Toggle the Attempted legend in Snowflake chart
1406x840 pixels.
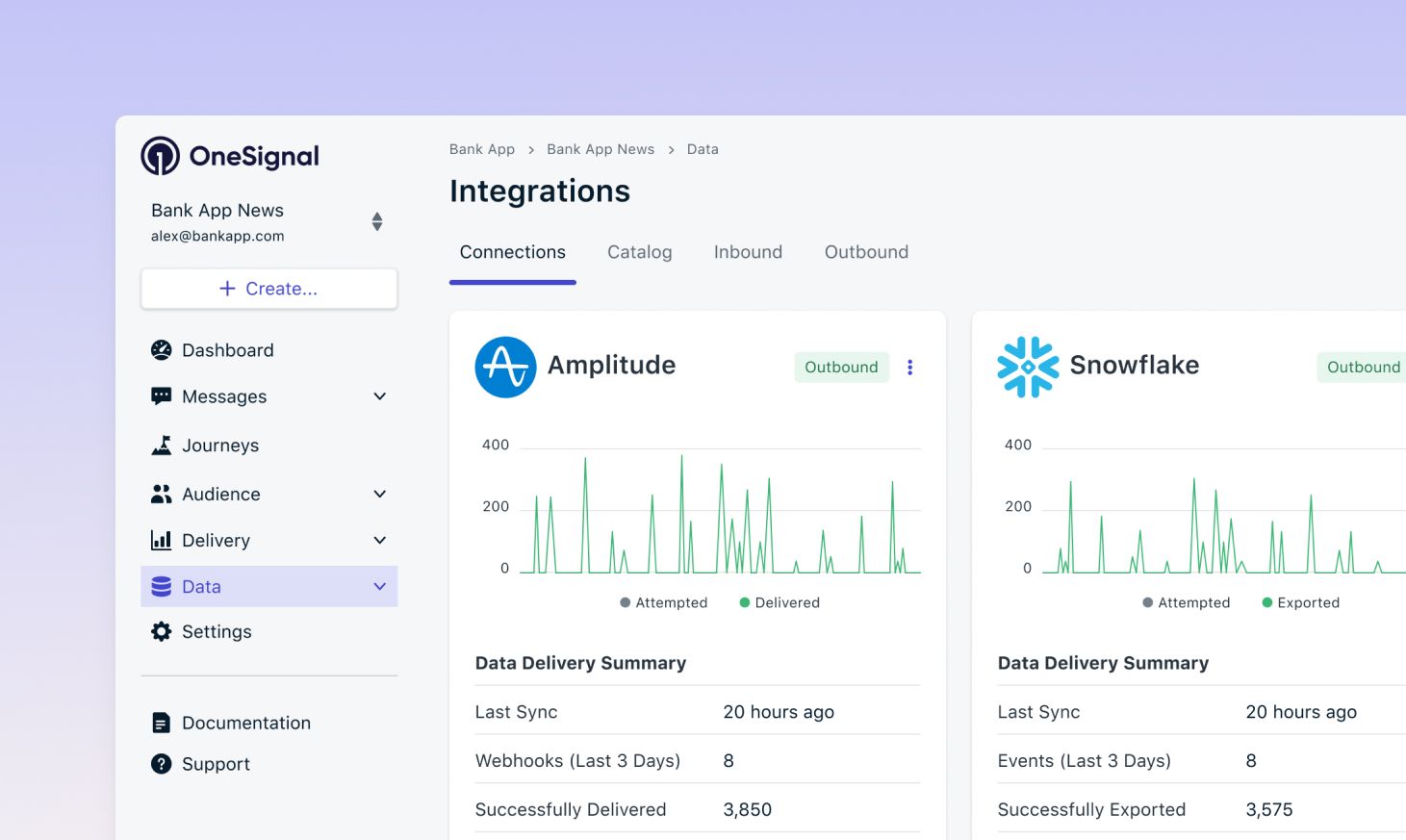pyautogui.click(x=1187, y=602)
